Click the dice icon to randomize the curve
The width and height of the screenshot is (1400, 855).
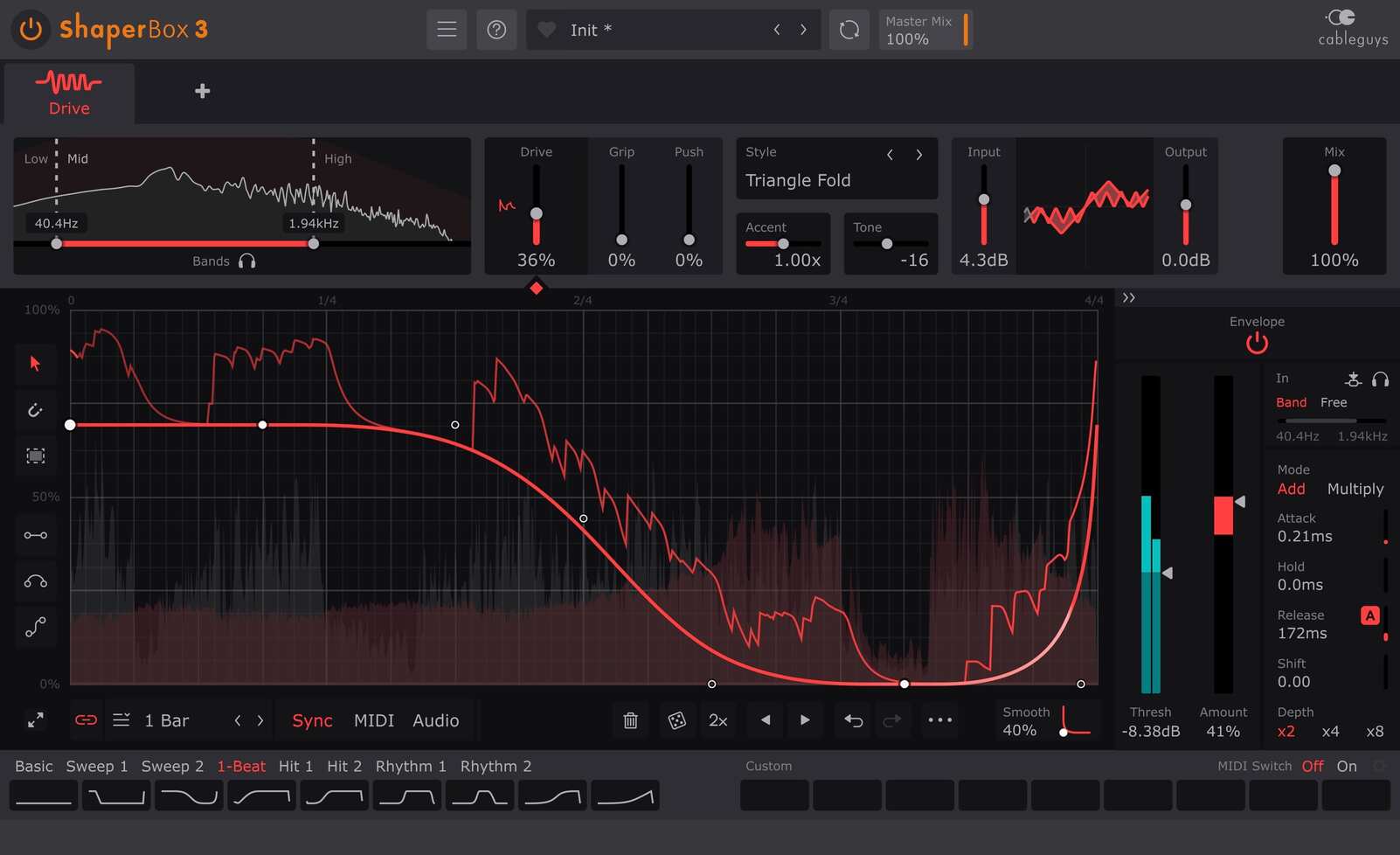[676, 719]
